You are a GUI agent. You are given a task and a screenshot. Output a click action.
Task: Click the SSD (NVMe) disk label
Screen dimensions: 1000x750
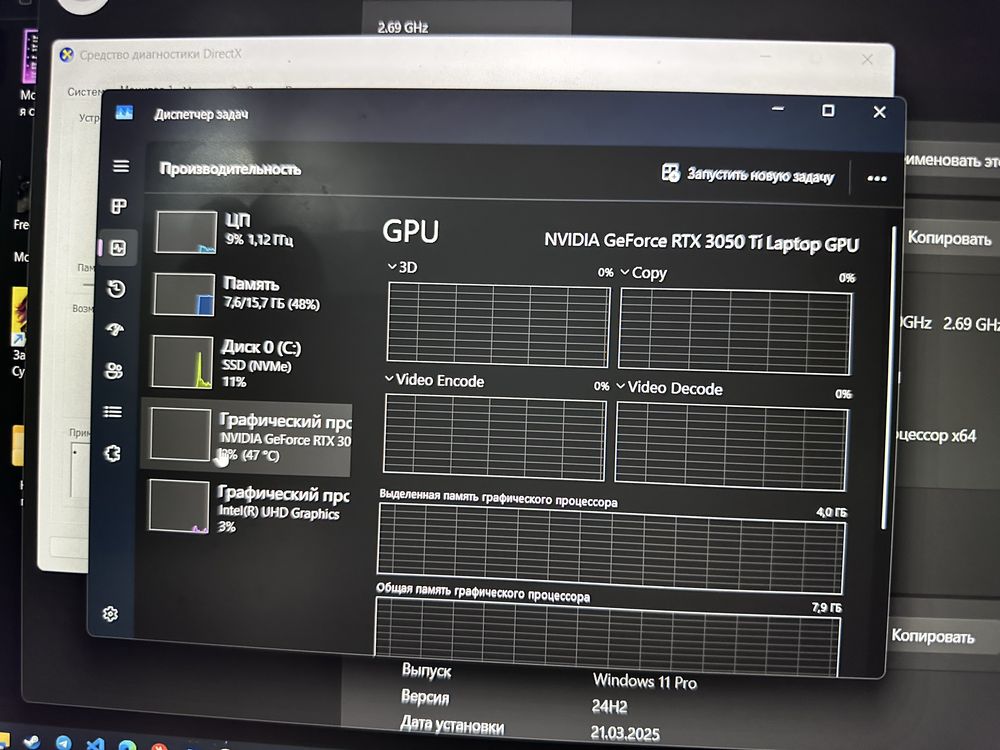pos(256,365)
